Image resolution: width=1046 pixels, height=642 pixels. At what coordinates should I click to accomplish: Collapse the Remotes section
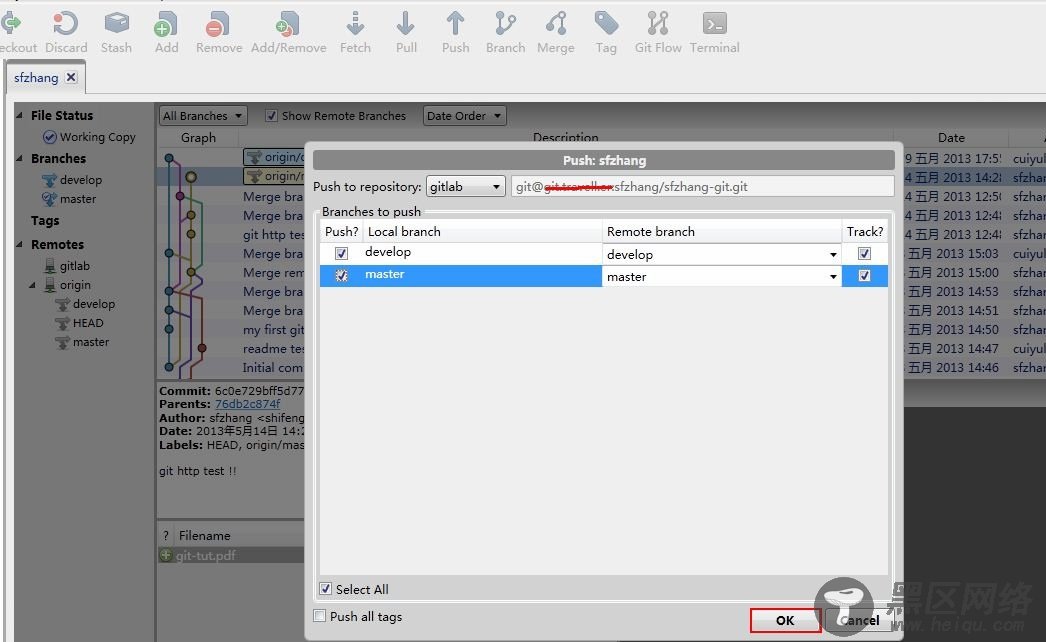(19, 244)
